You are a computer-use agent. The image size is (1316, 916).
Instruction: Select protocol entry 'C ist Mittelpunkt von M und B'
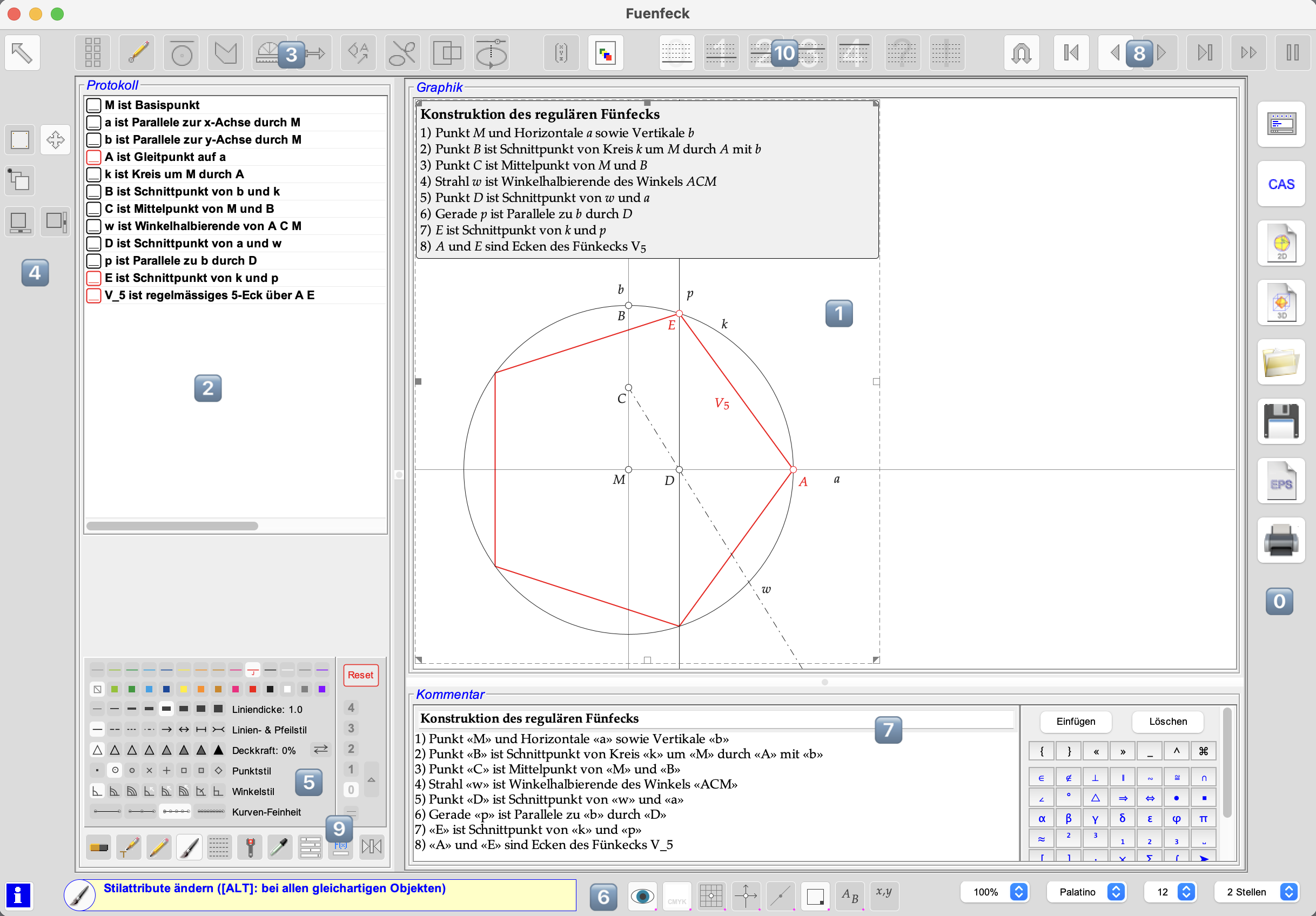[x=189, y=208]
